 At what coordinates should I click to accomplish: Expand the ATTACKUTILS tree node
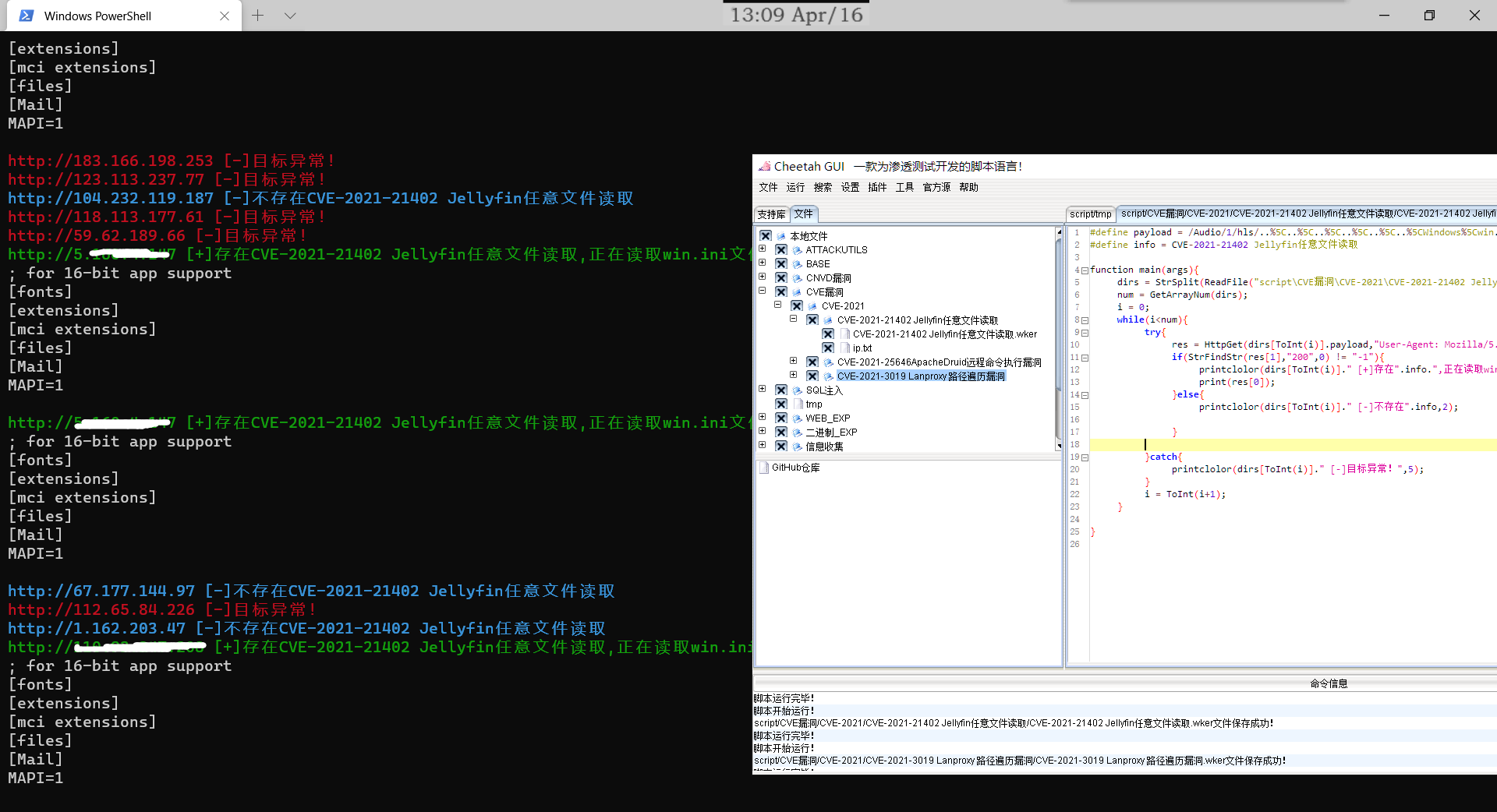[763, 249]
